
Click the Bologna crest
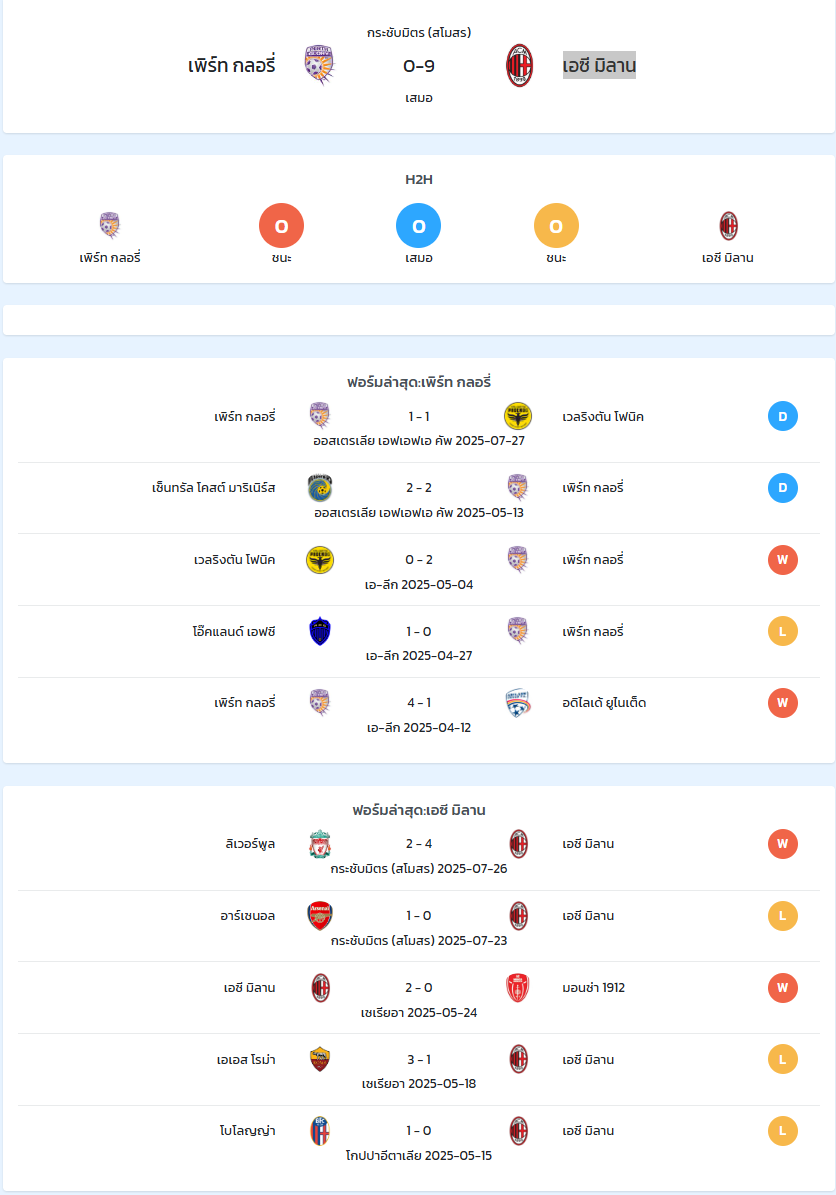[x=320, y=1131]
